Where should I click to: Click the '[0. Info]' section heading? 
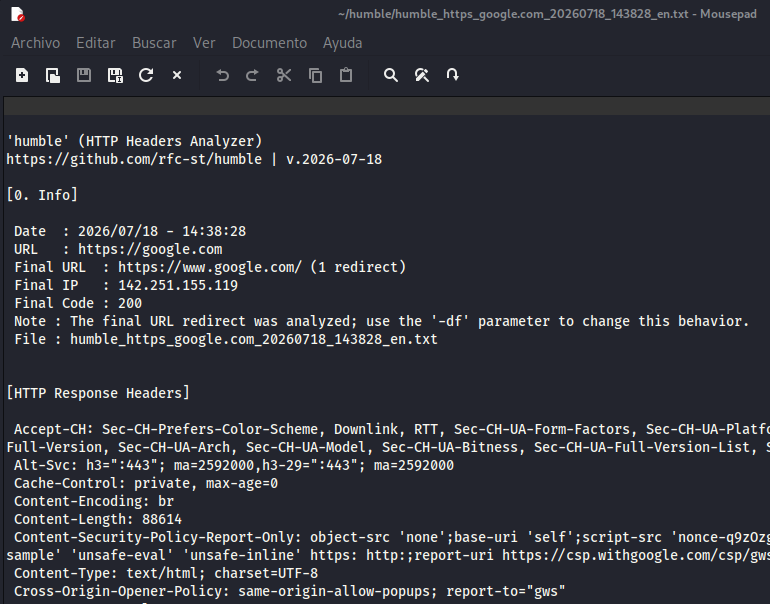pyautogui.click(x=42, y=195)
